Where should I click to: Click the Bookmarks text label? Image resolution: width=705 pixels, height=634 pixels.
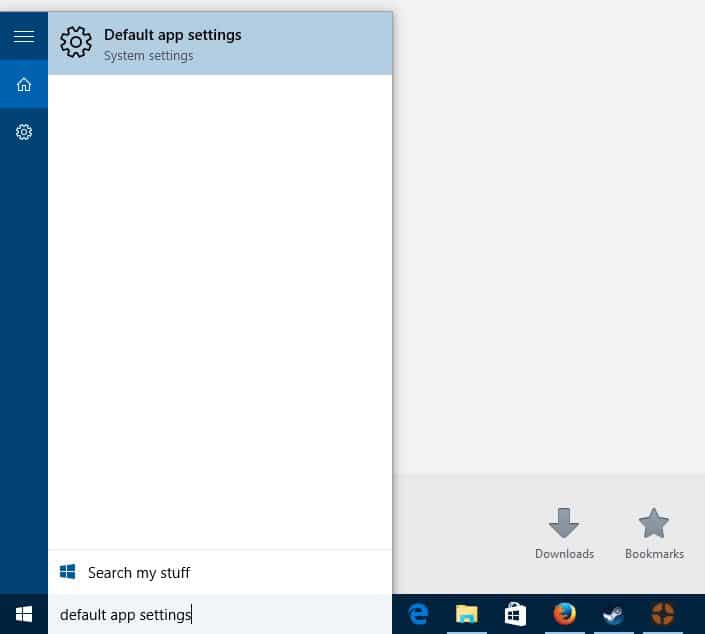coord(654,554)
